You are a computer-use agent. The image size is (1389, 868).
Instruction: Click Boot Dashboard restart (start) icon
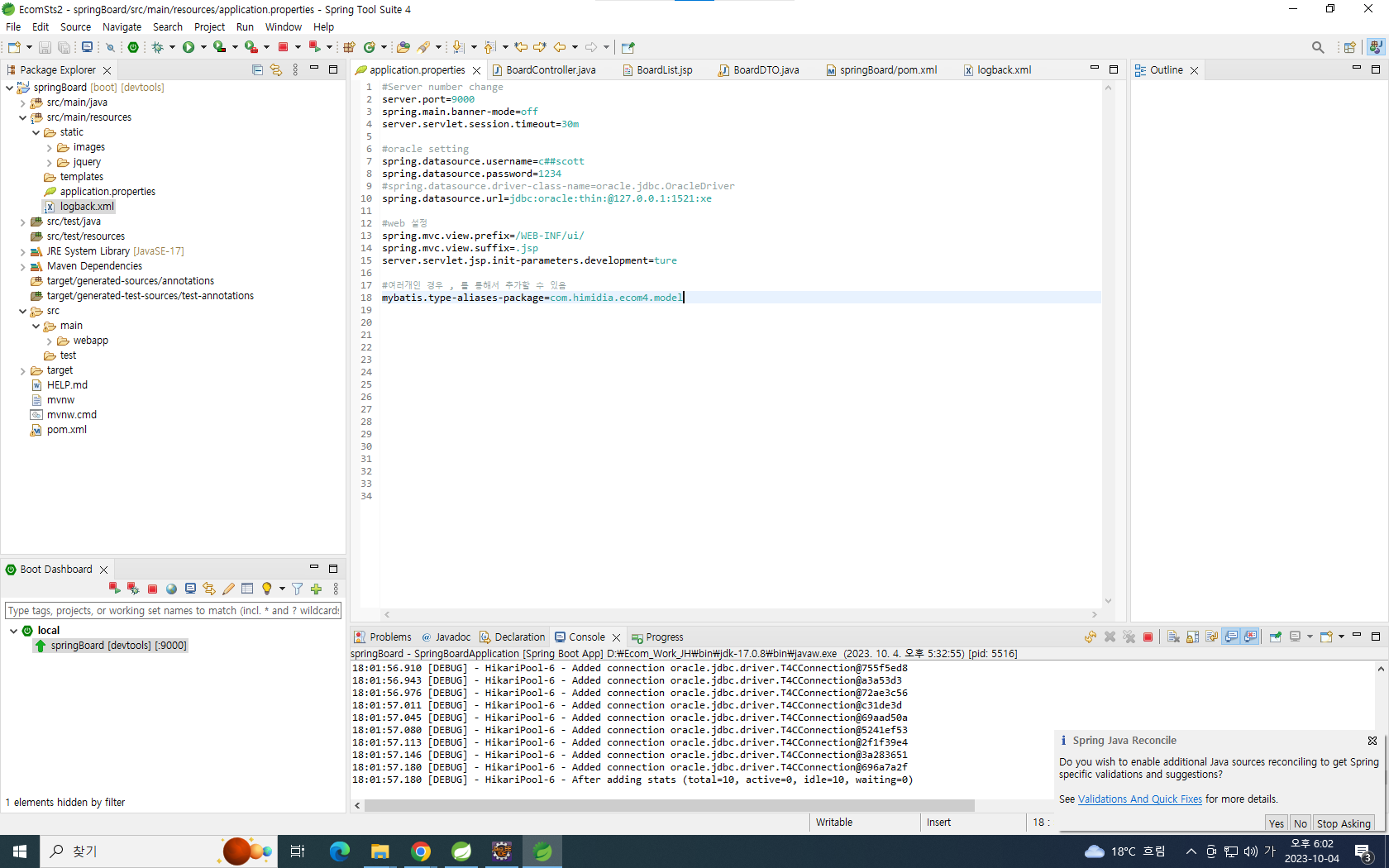(114, 589)
